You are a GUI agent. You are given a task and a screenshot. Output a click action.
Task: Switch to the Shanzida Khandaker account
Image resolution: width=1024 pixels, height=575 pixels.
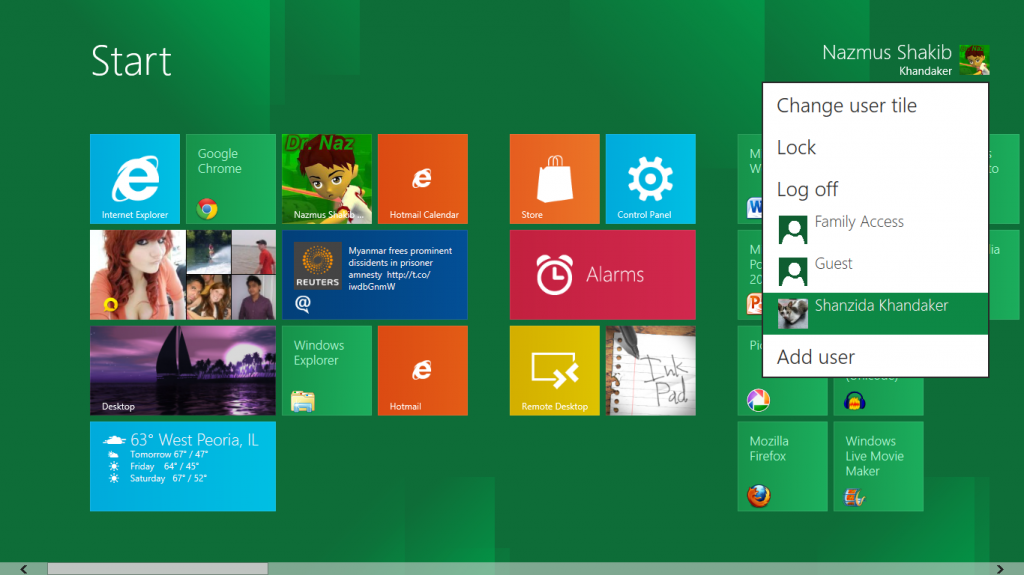[875, 314]
